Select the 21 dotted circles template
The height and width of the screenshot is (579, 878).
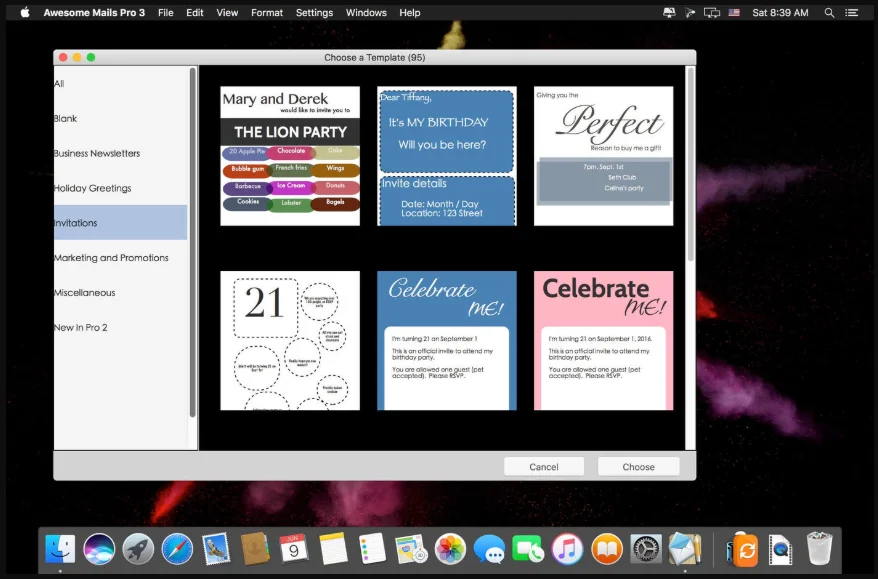[x=290, y=340]
